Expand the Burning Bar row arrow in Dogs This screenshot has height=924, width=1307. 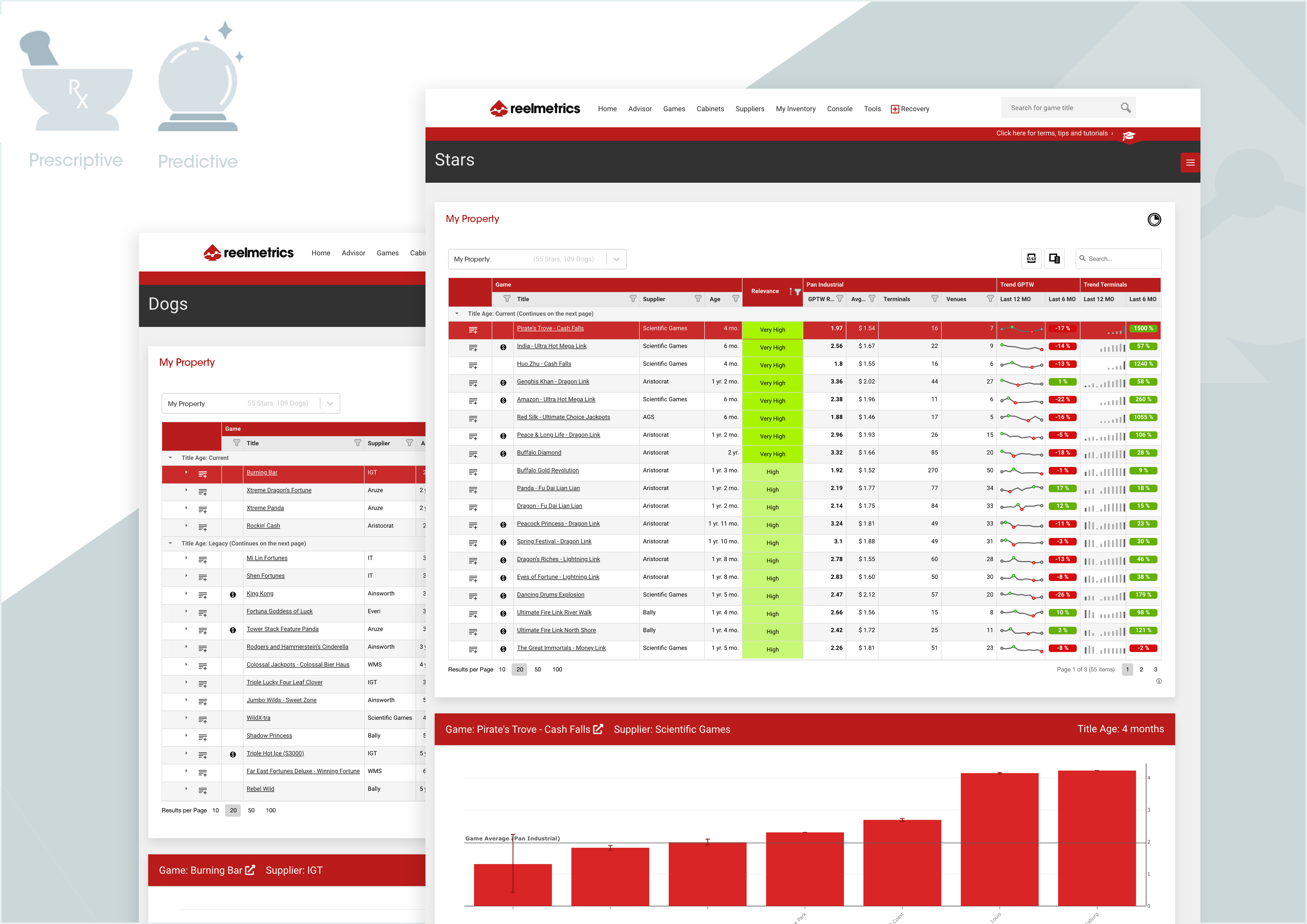click(x=186, y=472)
